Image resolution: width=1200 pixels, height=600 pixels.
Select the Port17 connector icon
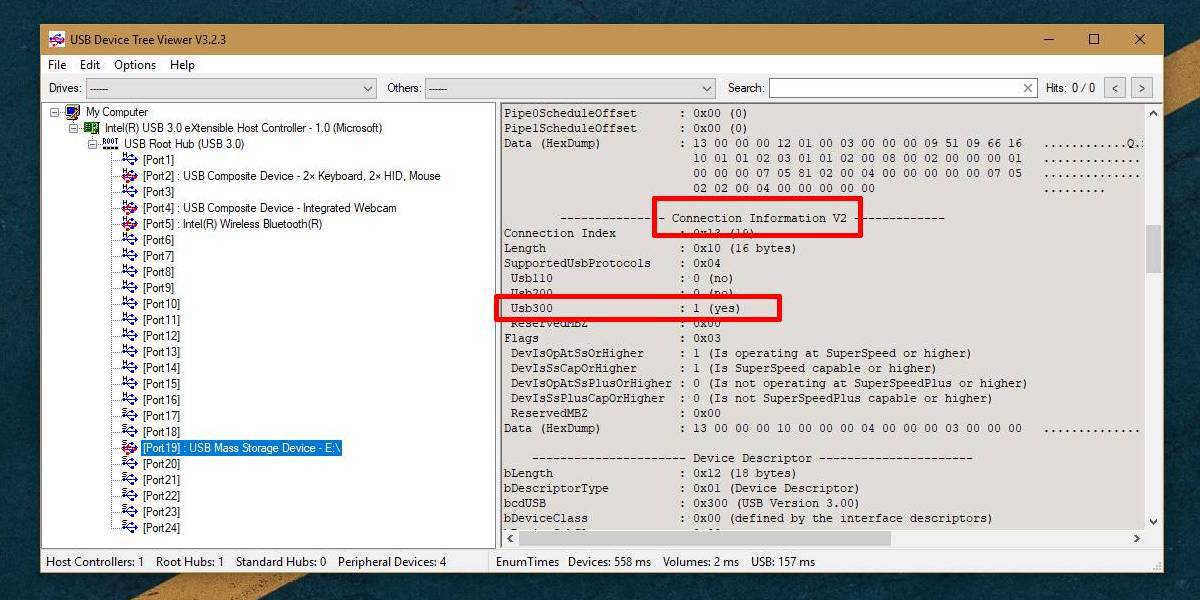(130, 415)
